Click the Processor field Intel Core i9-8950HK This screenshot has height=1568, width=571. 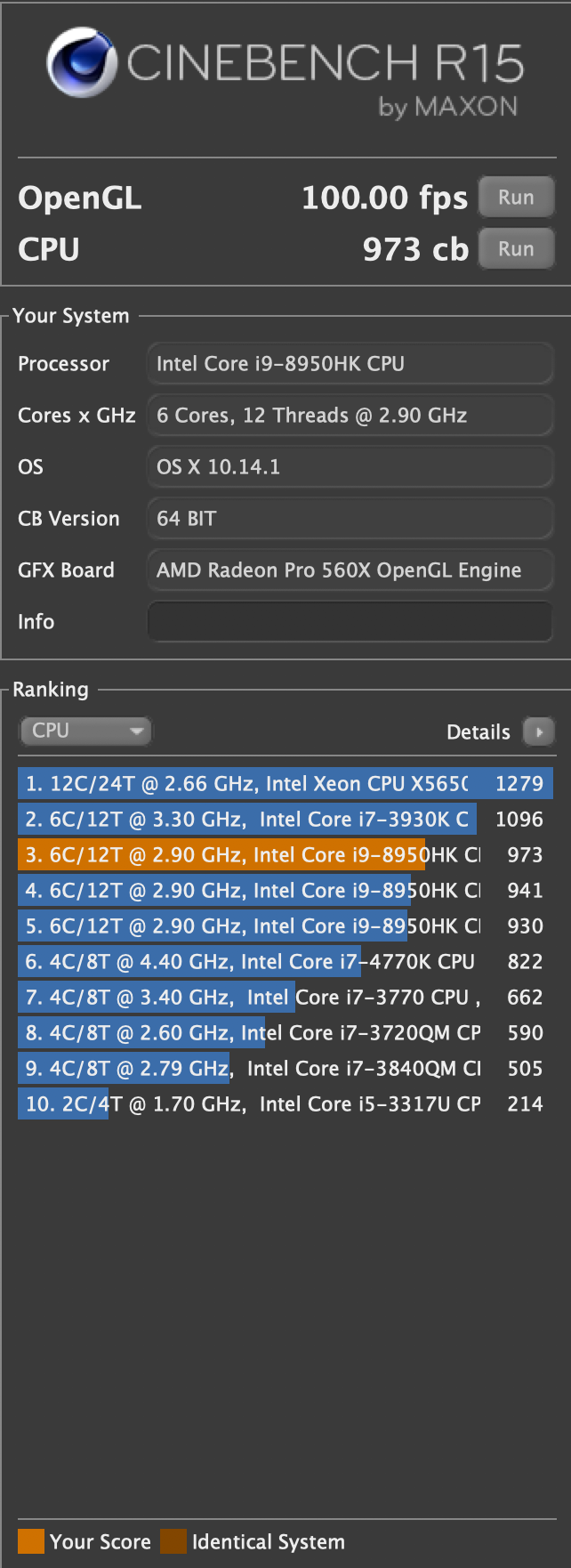350,364
